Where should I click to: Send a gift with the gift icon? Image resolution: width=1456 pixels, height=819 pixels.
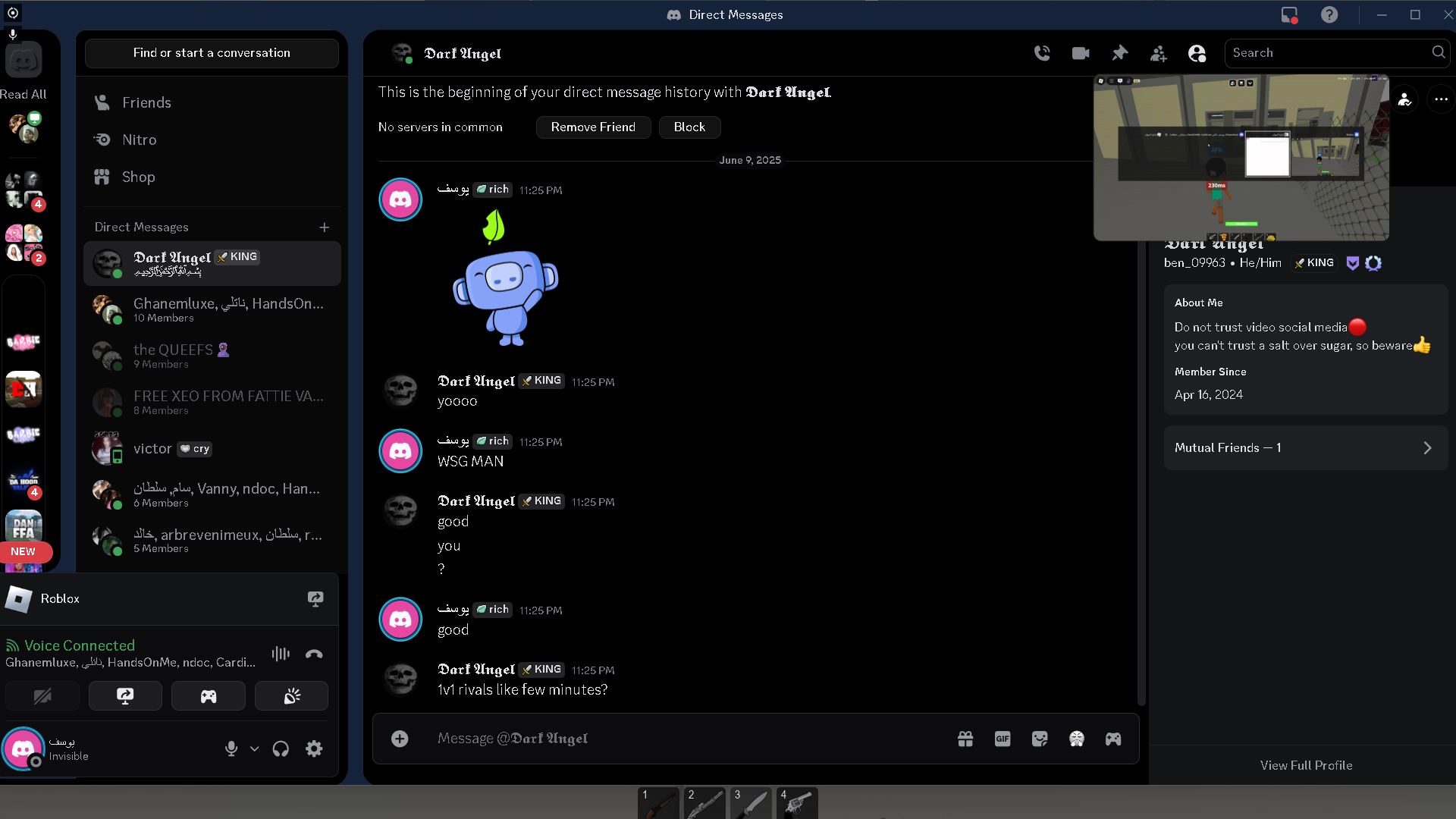click(x=965, y=739)
